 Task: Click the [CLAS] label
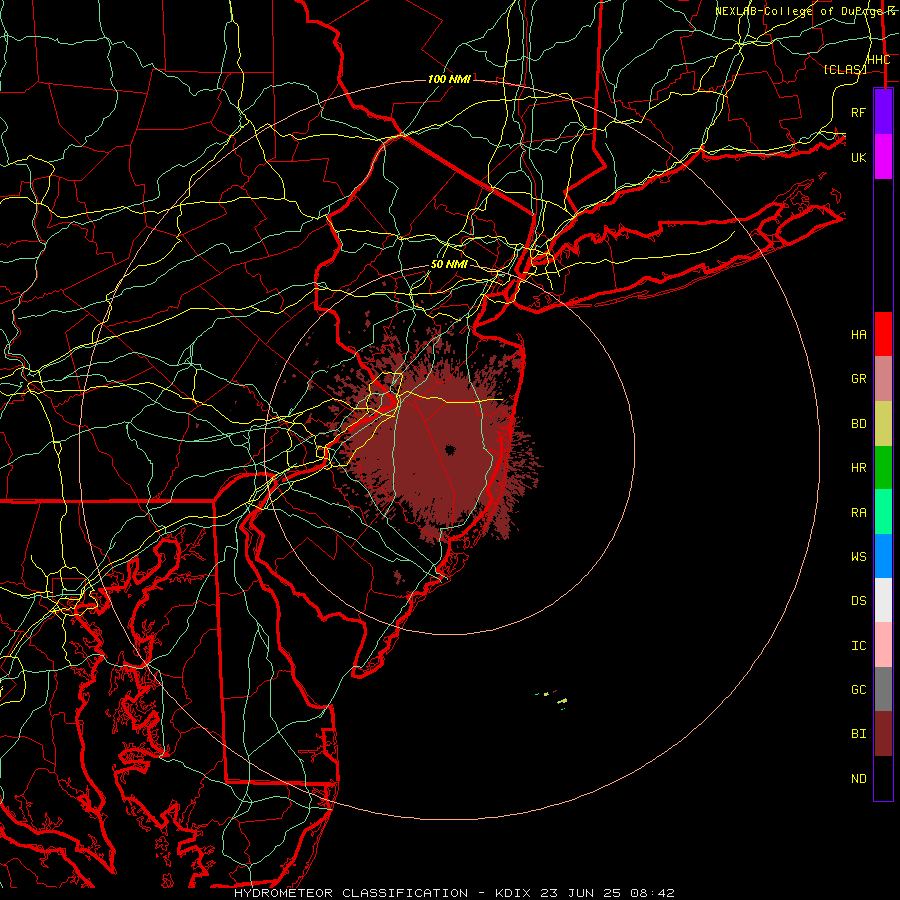click(x=845, y=69)
